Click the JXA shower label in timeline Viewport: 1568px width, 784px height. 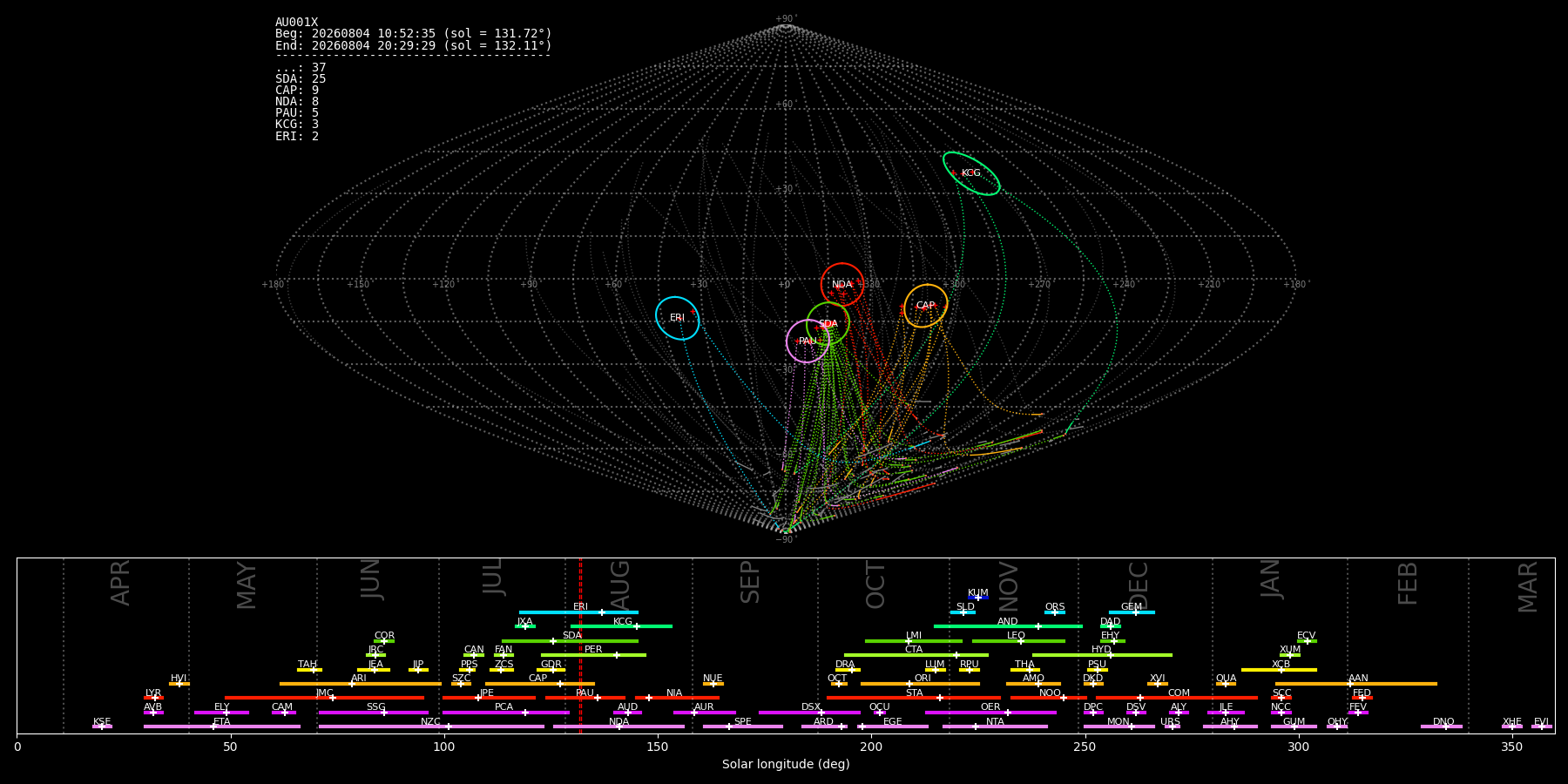coord(524,622)
